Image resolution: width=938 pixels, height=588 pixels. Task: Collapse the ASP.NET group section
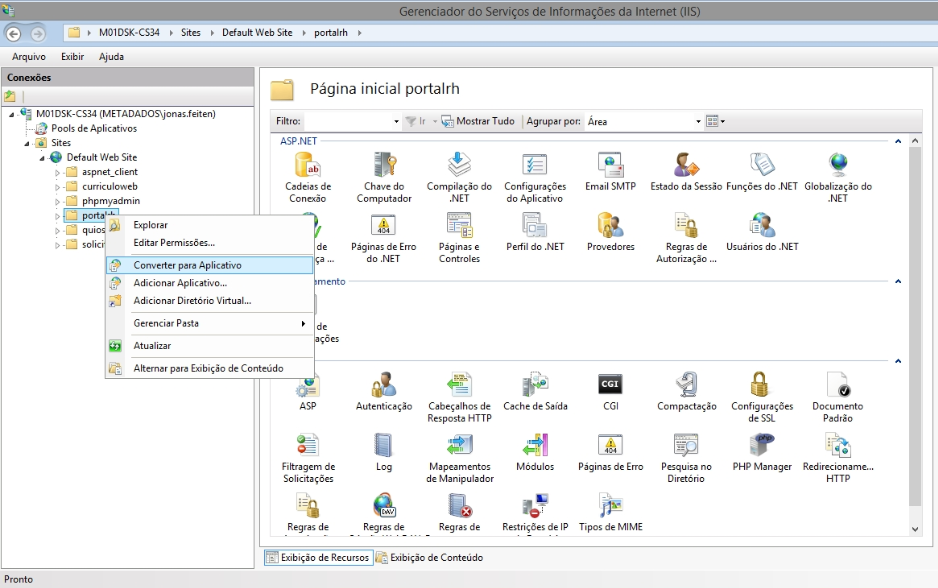tap(898, 141)
